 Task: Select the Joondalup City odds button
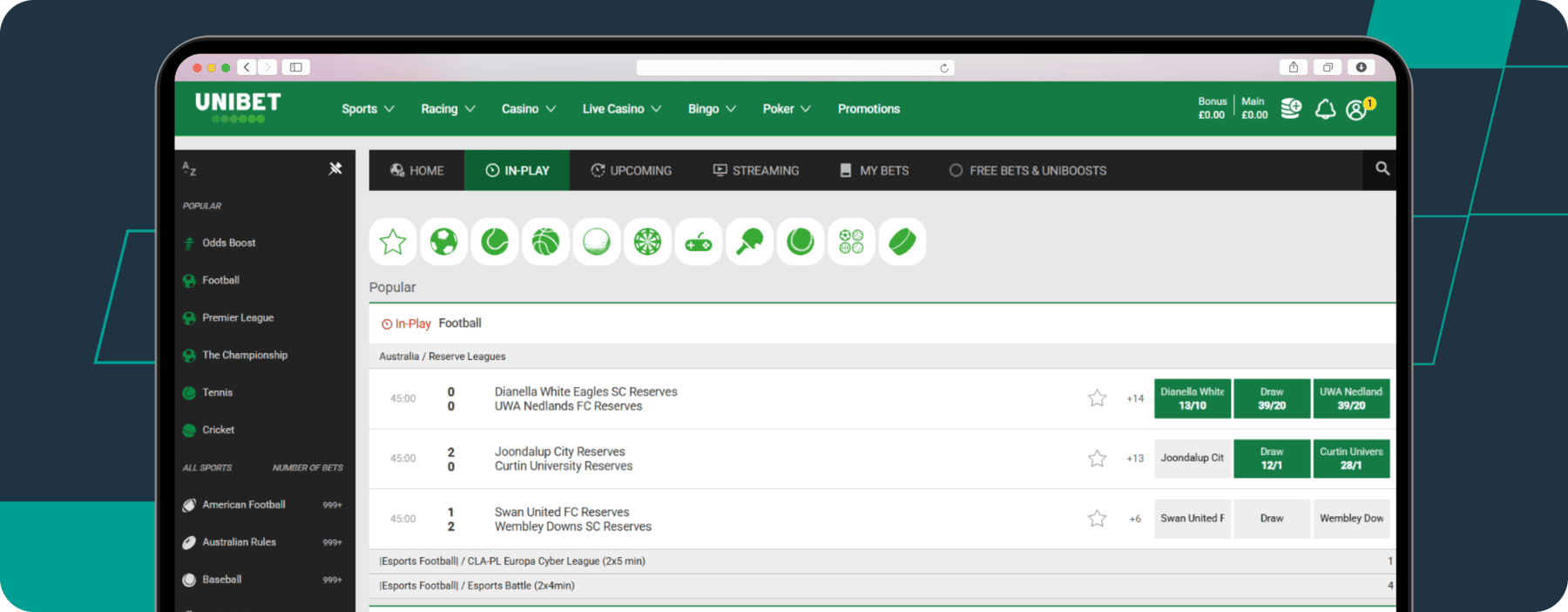1193,459
